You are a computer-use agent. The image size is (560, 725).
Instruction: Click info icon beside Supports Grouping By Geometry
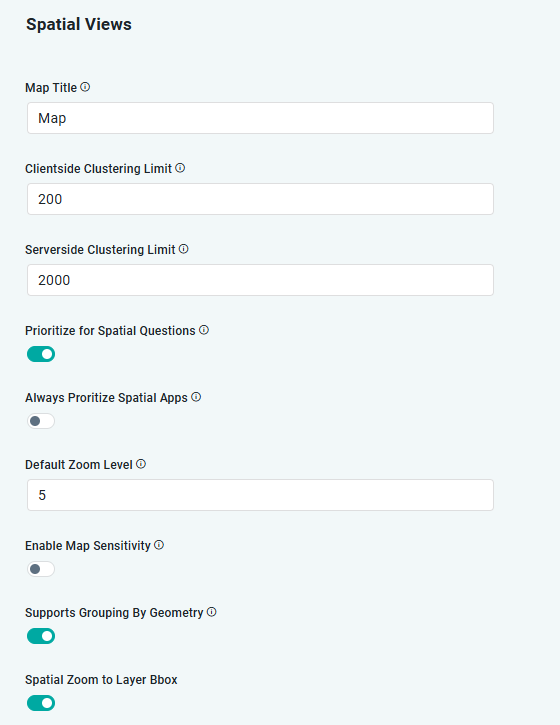pyautogui.click(x=212, y=612)
